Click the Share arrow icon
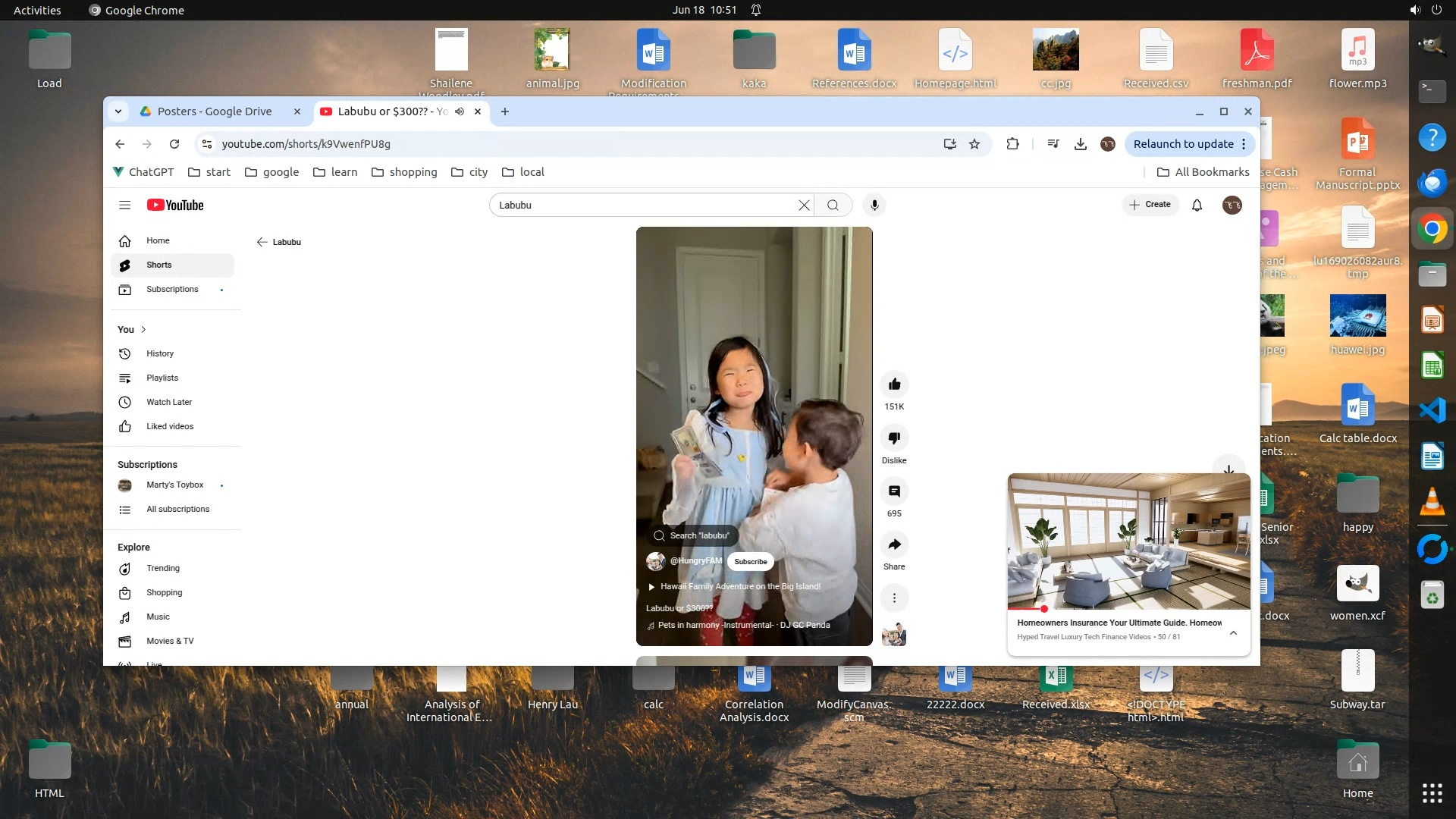The width and height of the screenshot is (1456, 819). (x=894, y=544)
